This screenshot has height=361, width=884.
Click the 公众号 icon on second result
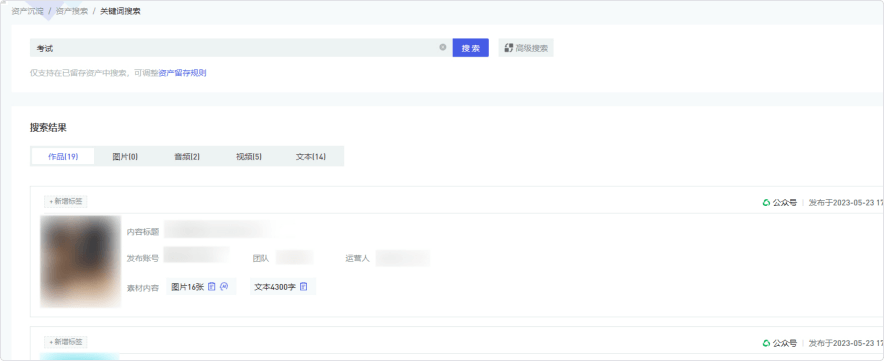click(766, 343)
